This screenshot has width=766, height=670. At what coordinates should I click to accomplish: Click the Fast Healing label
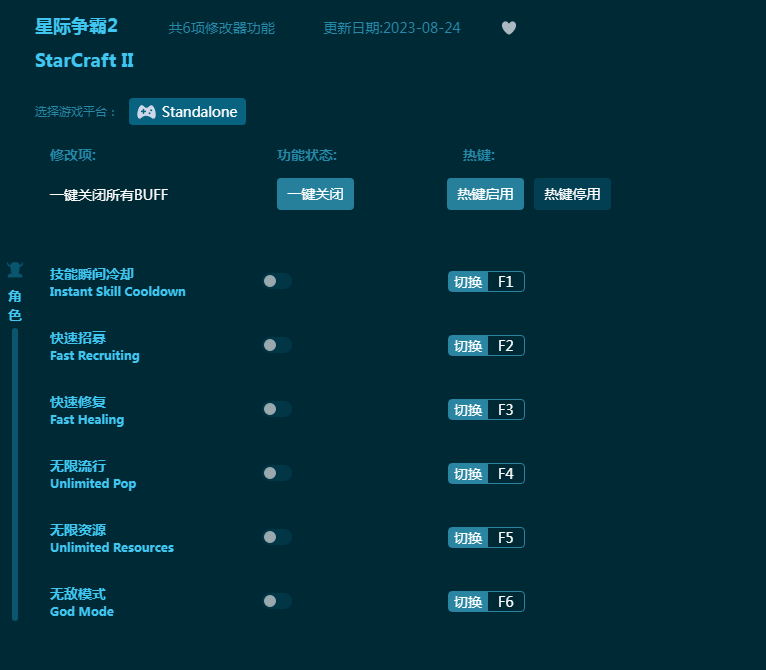tap(87, 420)
